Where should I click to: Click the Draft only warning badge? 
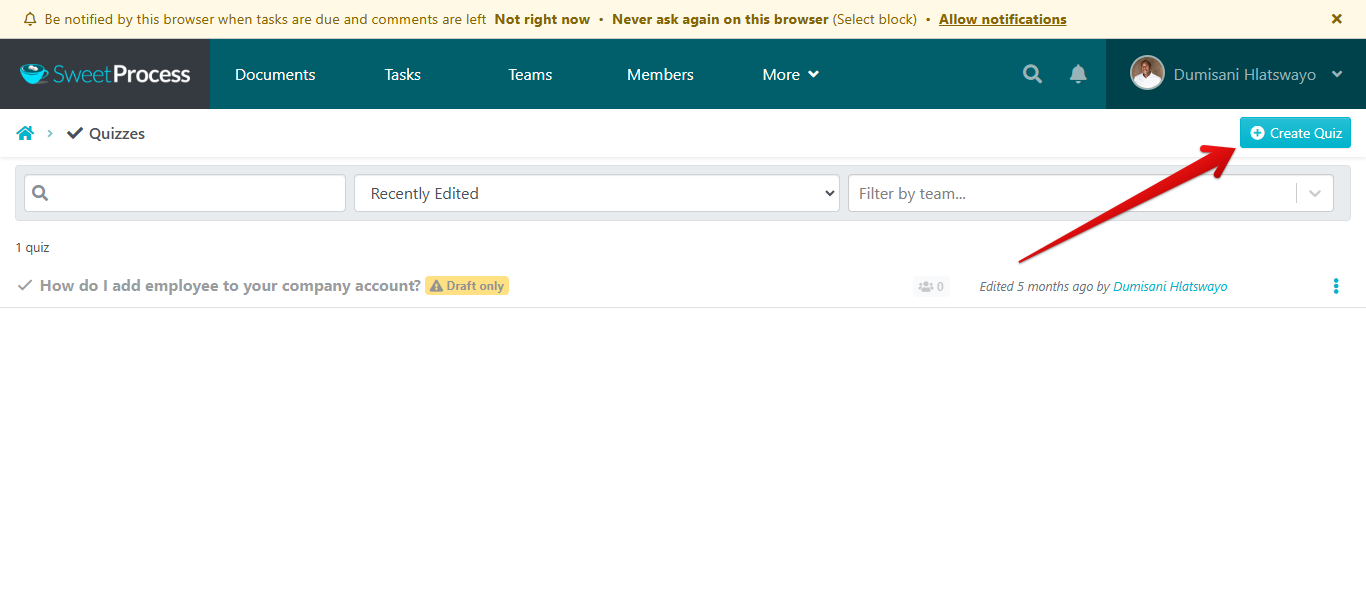(467, 286)
